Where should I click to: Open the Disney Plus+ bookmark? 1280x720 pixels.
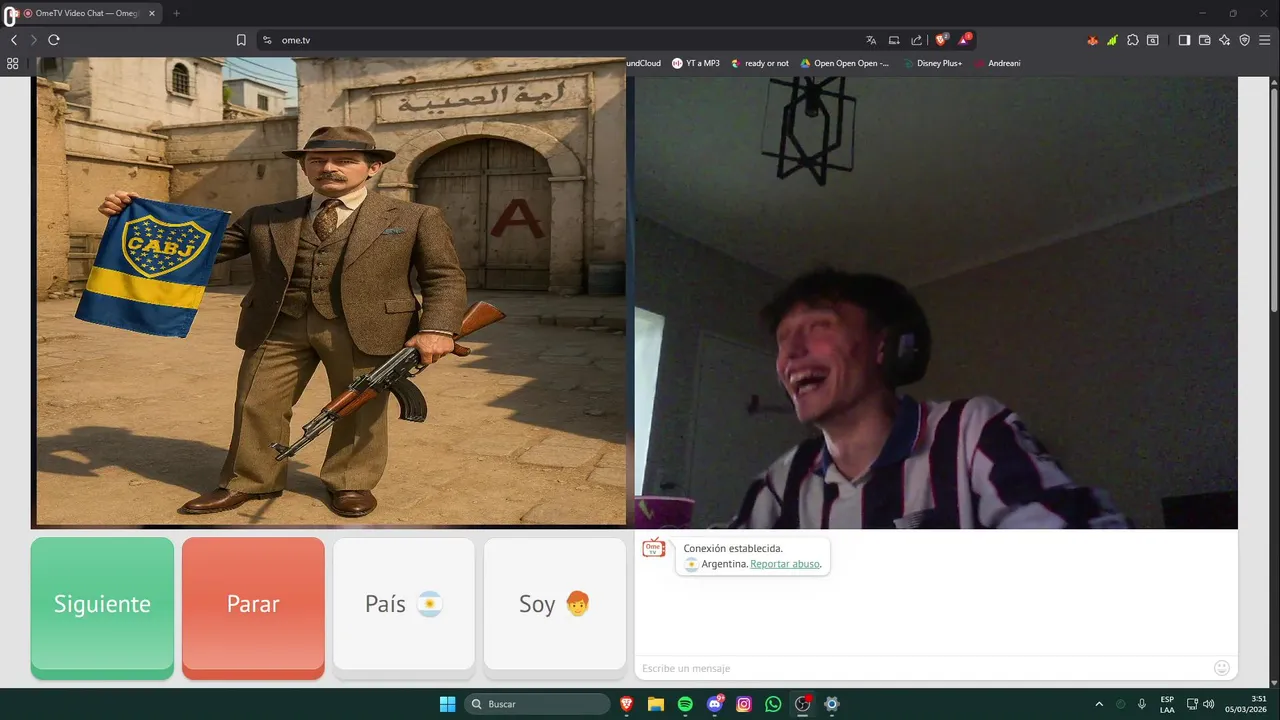pos(932,63)
